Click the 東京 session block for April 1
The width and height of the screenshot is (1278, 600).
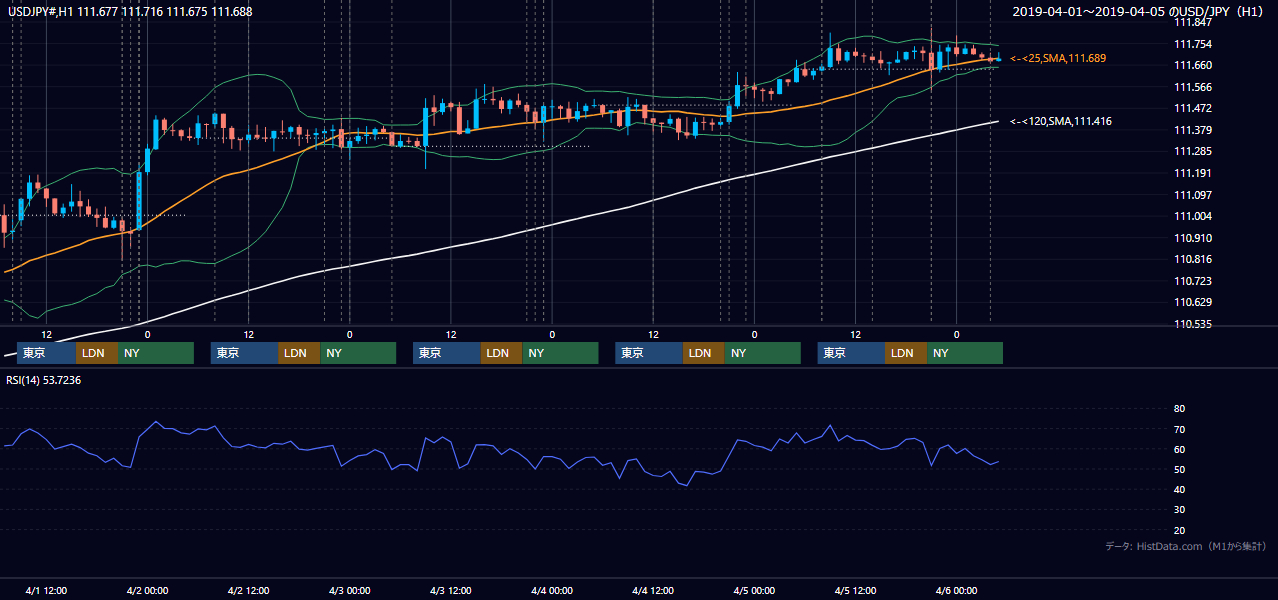coord(45,353)
